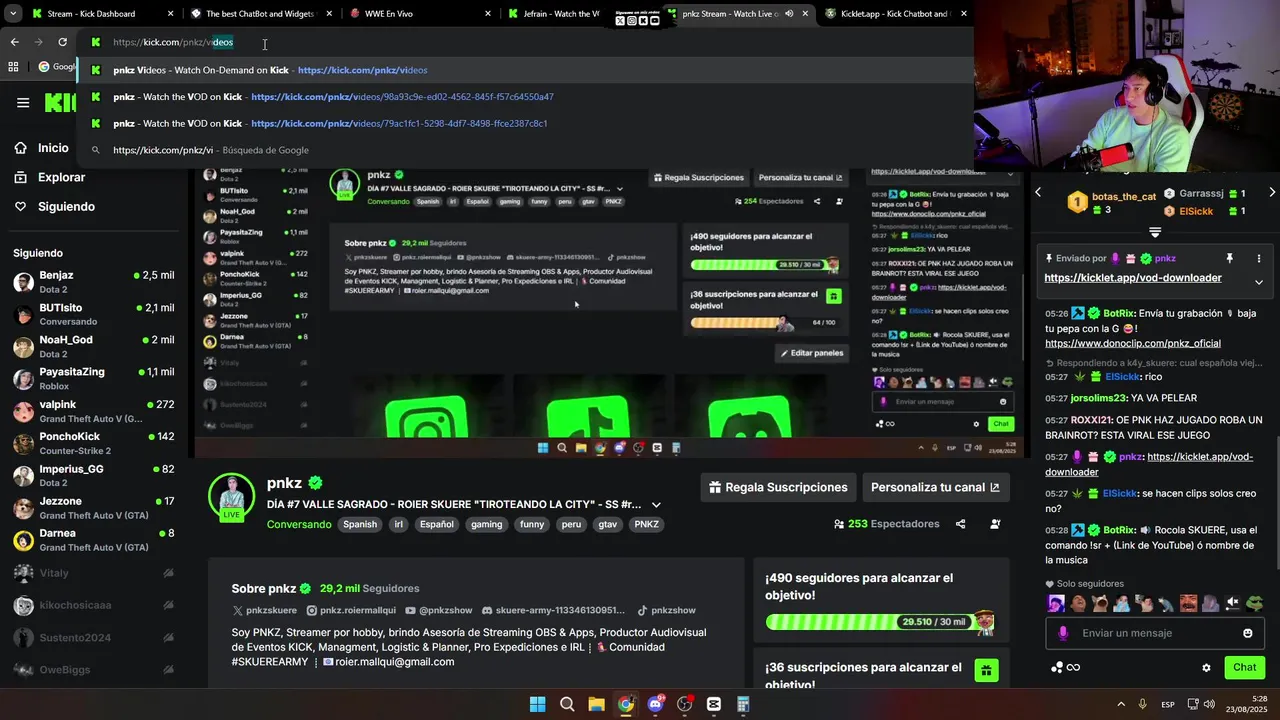Click the Conversando category link

[299, 524]
